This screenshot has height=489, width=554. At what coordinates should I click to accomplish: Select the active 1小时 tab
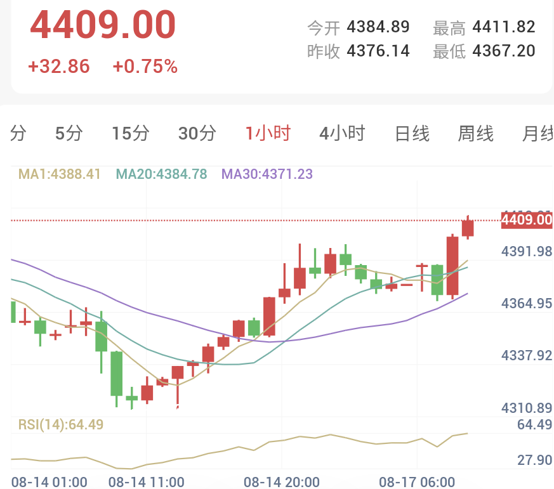(268, 134)
